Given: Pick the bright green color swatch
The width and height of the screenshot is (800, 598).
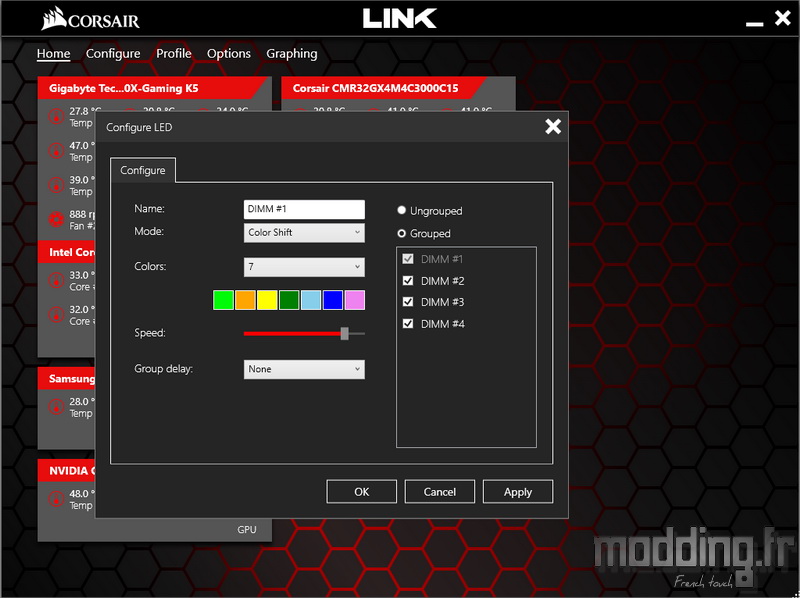Looking at the screenshot, I should (223, 300).
